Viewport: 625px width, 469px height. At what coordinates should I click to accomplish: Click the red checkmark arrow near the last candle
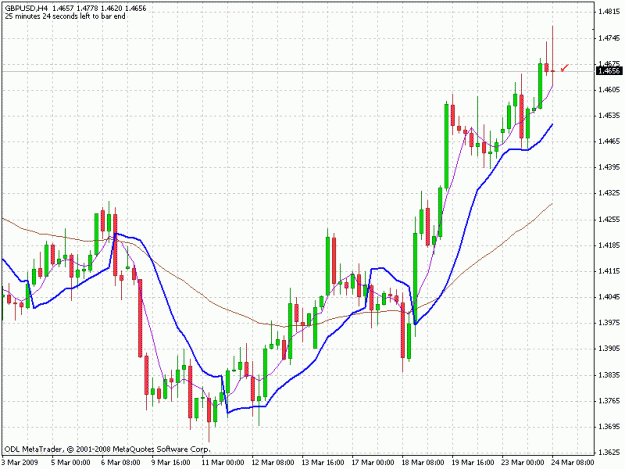point(565,68)
